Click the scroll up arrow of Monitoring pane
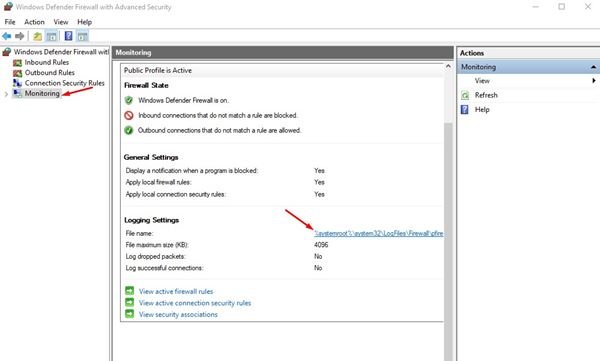Screen dimensions: 600x361 click(x=448, y=67)
